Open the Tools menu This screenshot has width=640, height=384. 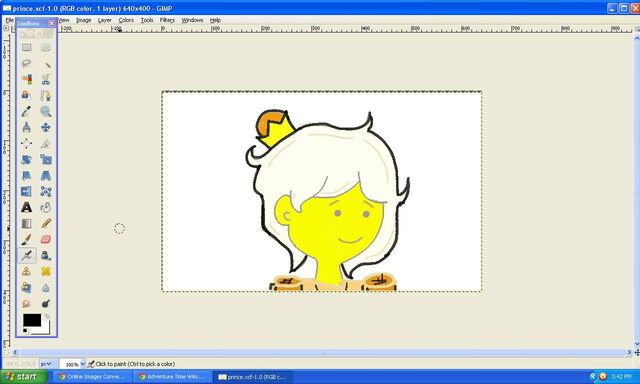(x=147, y=20)
